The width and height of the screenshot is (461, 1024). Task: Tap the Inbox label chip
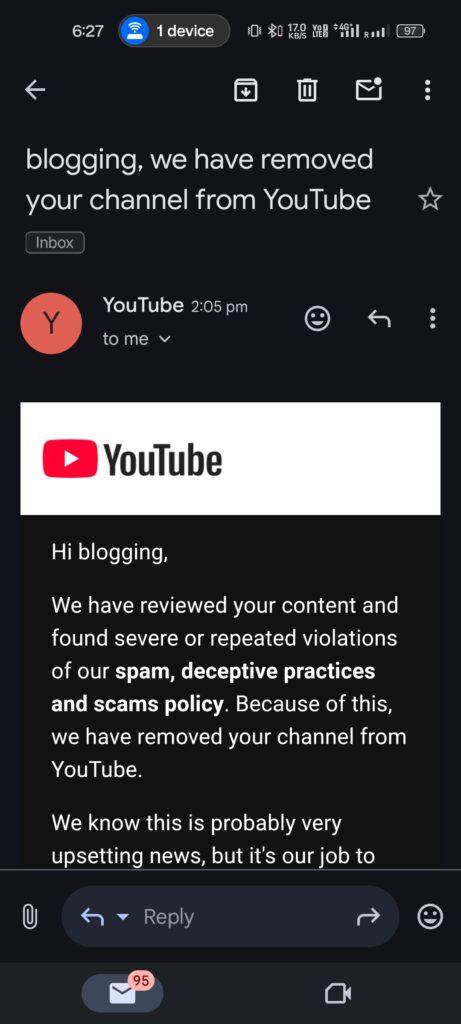[x=55, y=243]
